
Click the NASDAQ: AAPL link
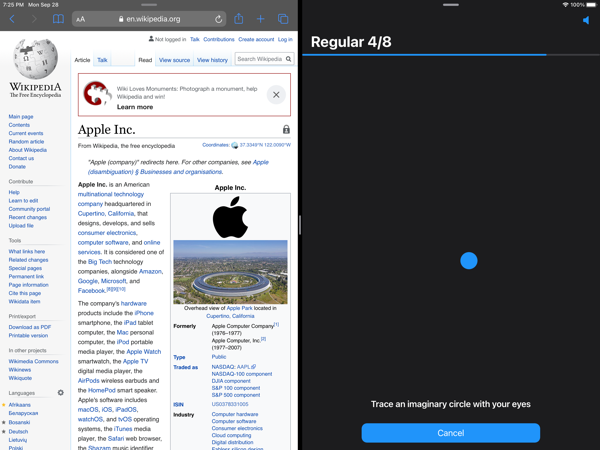(234, 367)
